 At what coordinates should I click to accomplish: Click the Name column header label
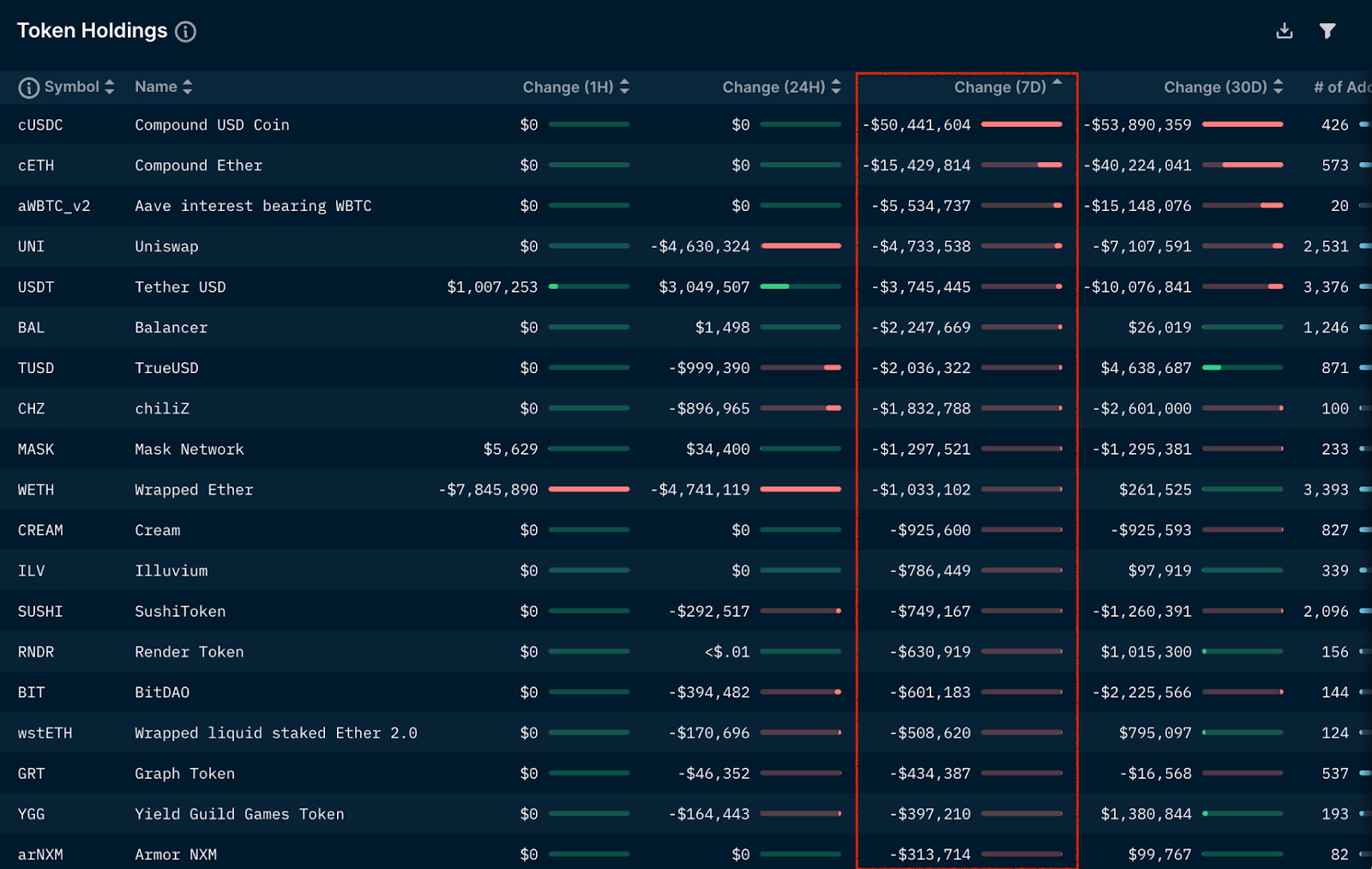[x=156, y=87]
